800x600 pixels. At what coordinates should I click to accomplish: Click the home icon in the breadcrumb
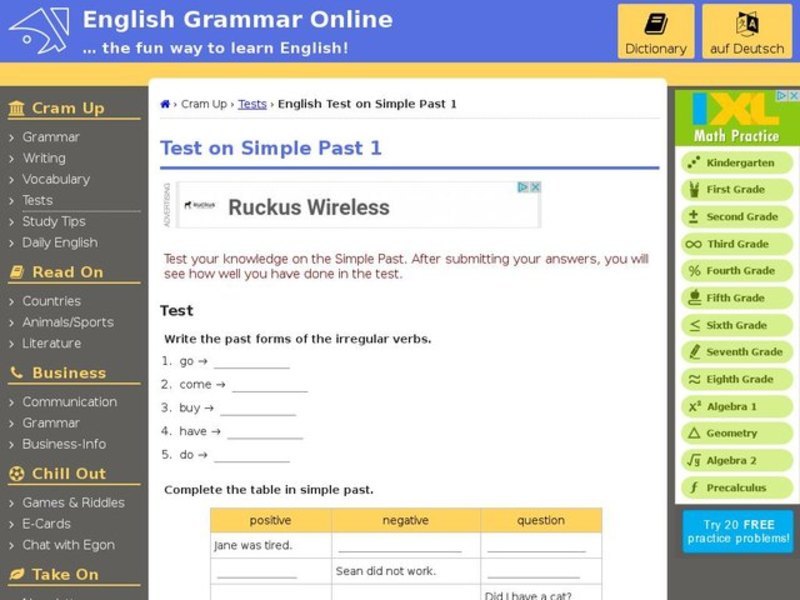pos(164,103)
